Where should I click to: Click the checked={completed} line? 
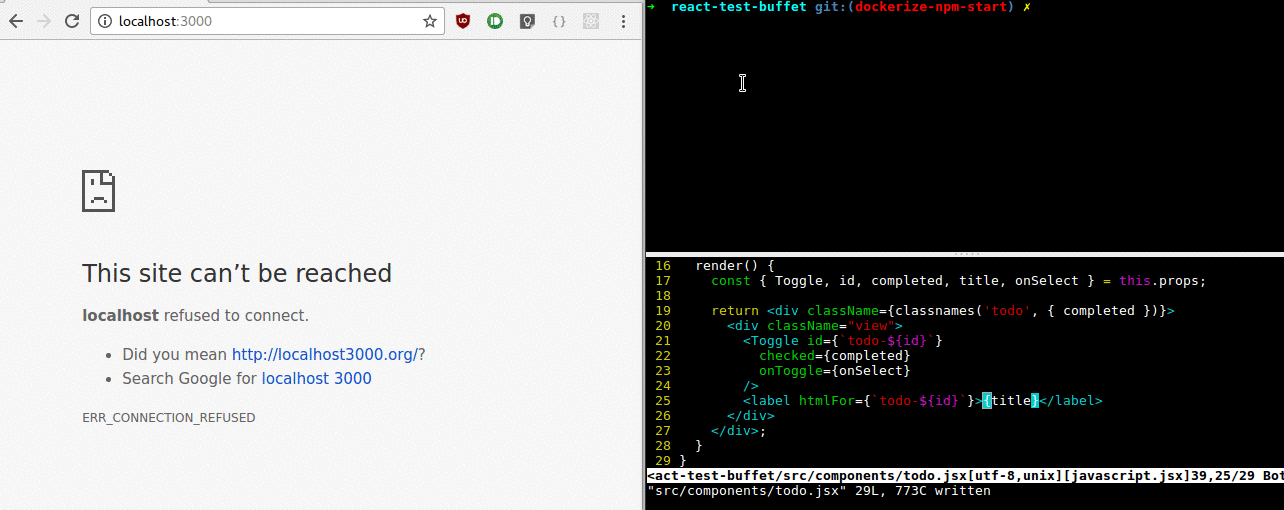835,356
